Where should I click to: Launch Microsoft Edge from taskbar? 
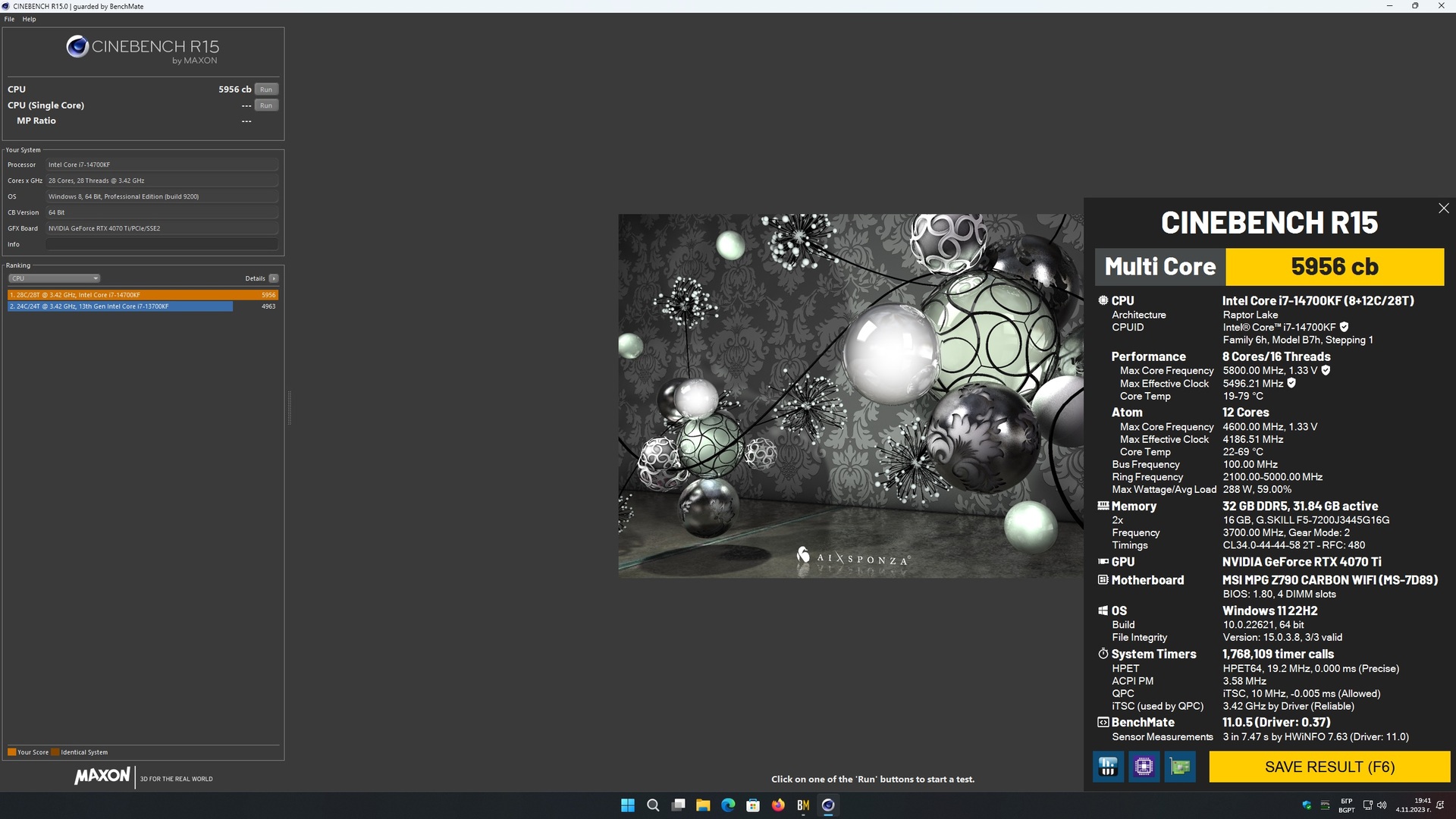728,805
